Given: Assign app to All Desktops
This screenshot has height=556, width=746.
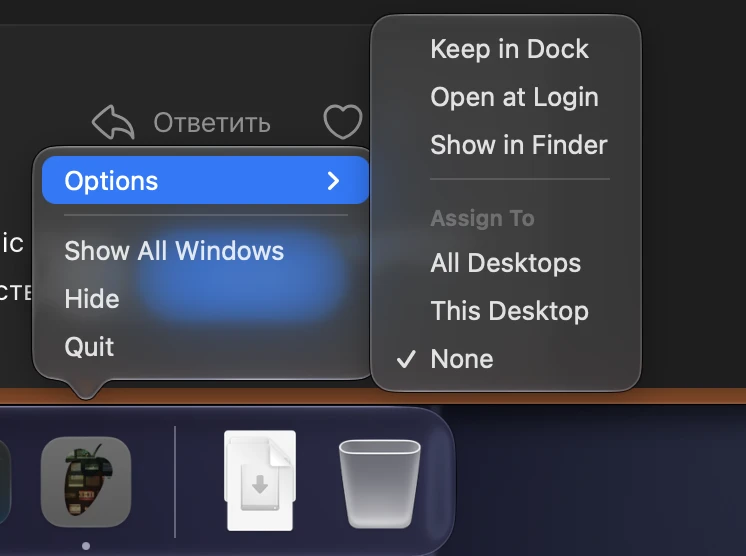Looking at the screenshot, I should [506, 263].
